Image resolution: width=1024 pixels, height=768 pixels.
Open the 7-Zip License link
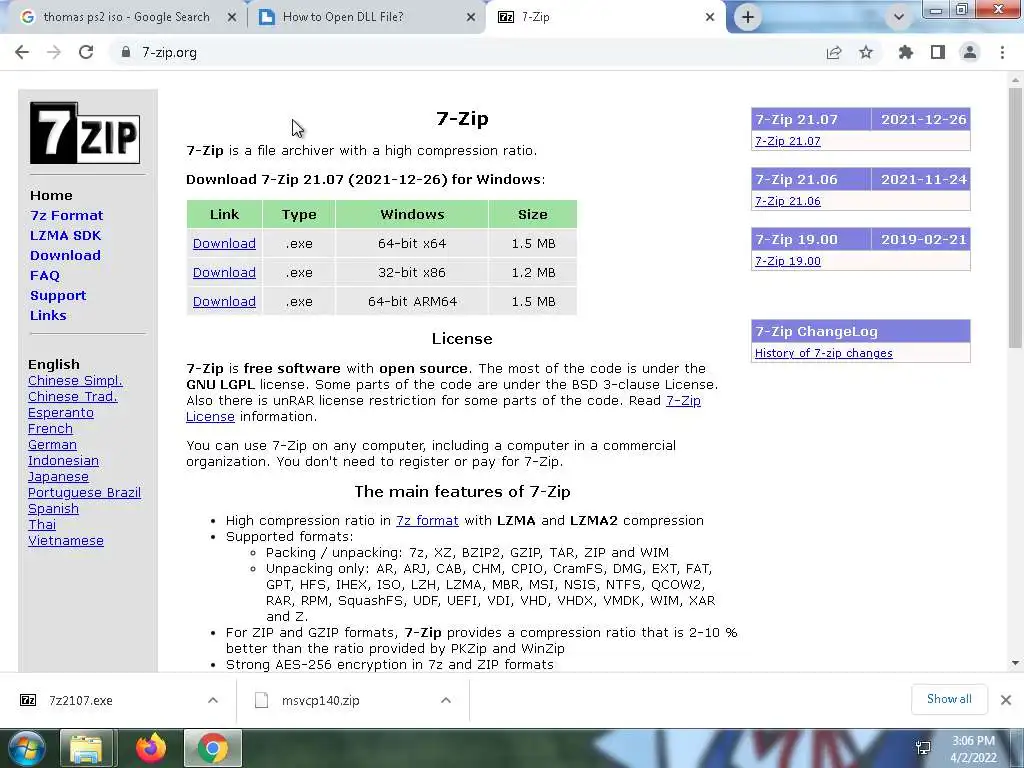click(683, 400)
